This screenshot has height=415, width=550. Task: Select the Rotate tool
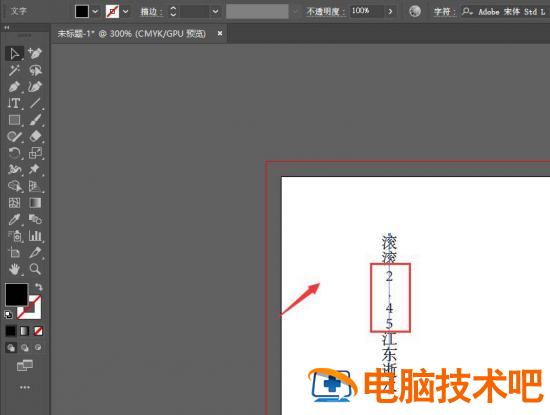[x=14, y=153]
